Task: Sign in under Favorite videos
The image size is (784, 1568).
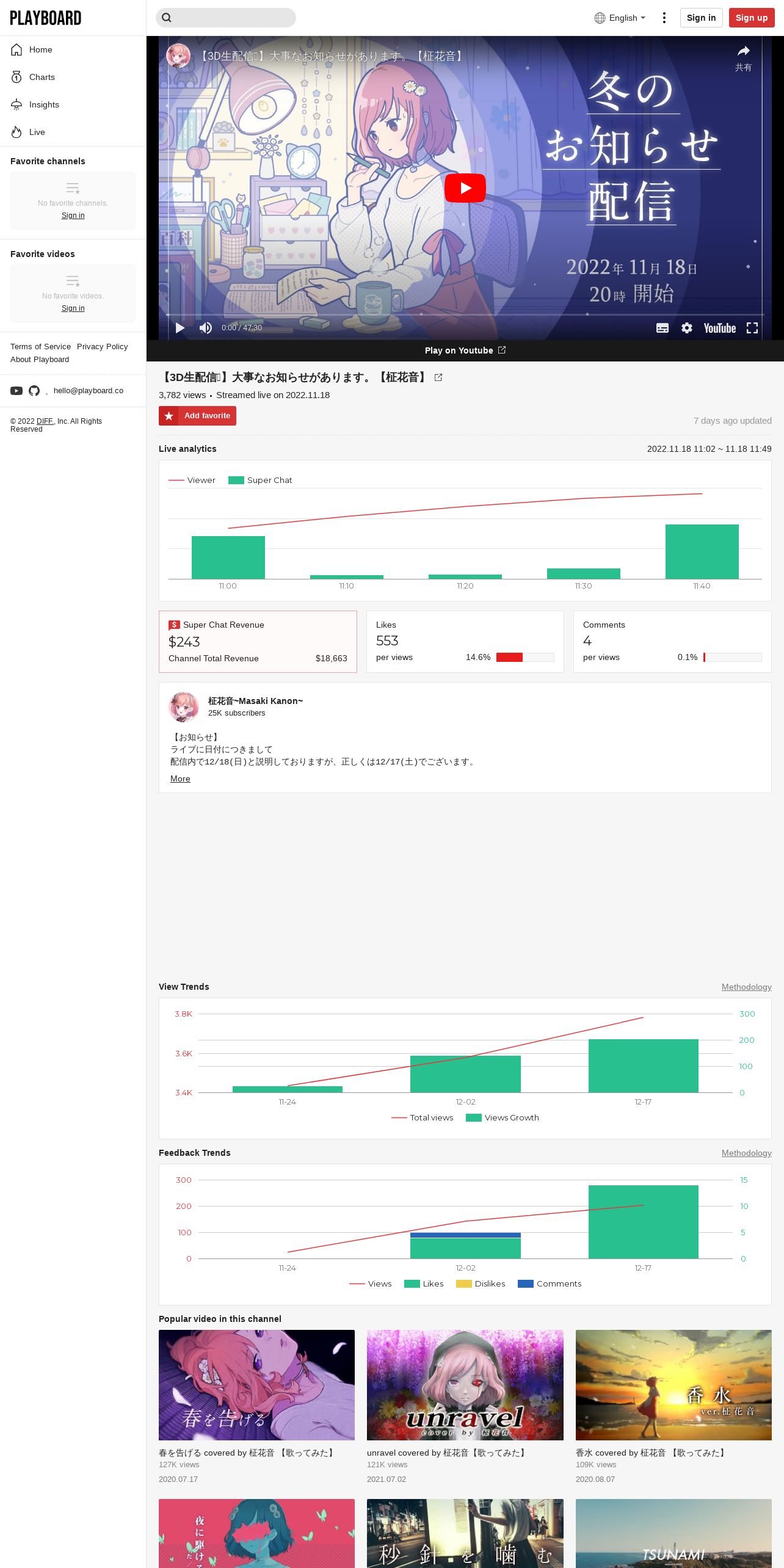Action: [x=73, y=308]
